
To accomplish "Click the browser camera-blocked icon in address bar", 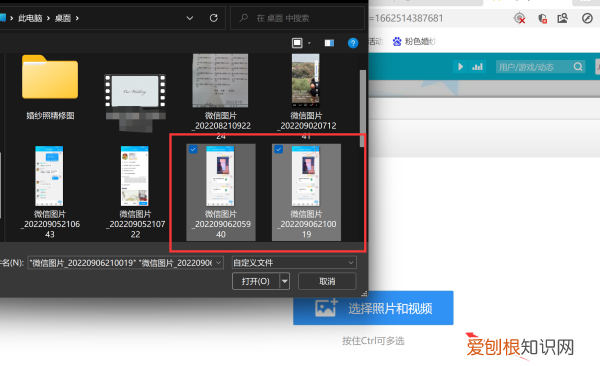I will 519,18.
